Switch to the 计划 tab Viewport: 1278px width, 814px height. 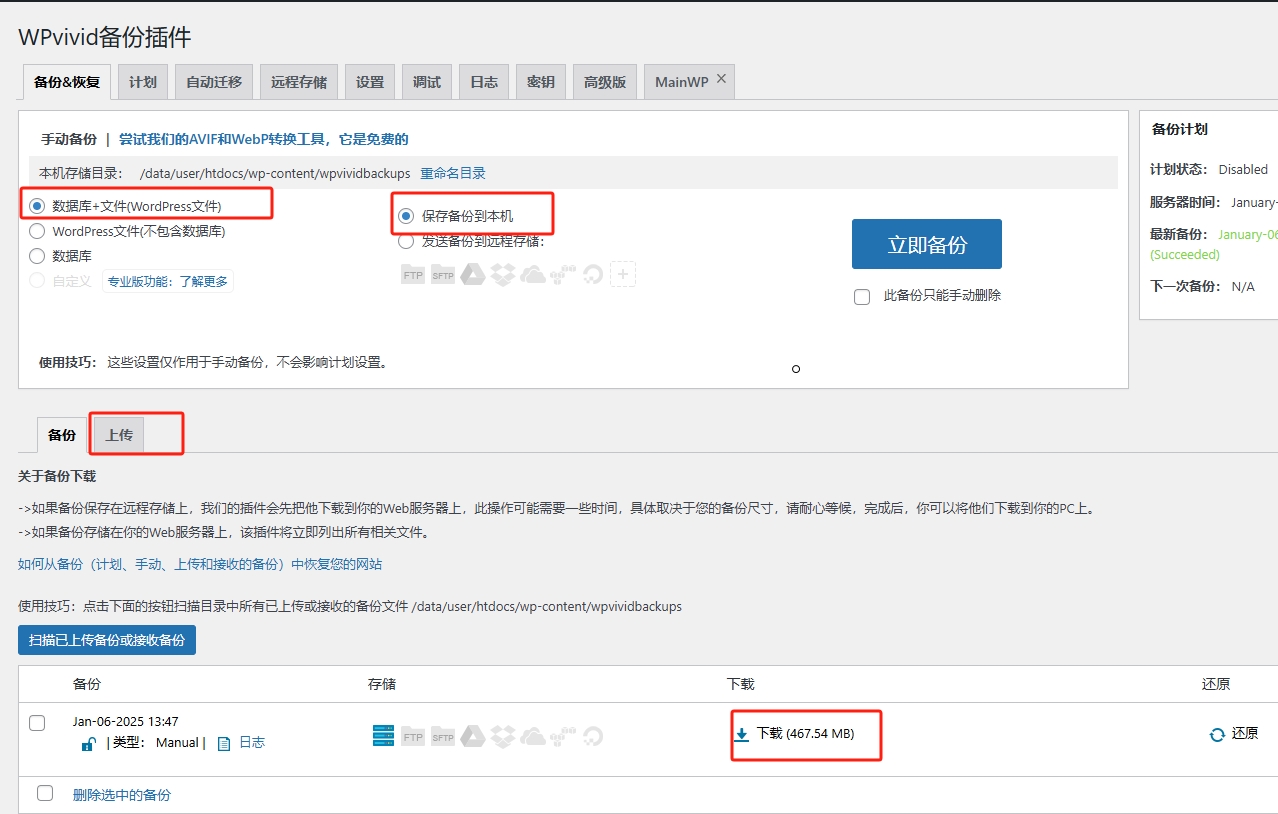[x=143, y=82]
